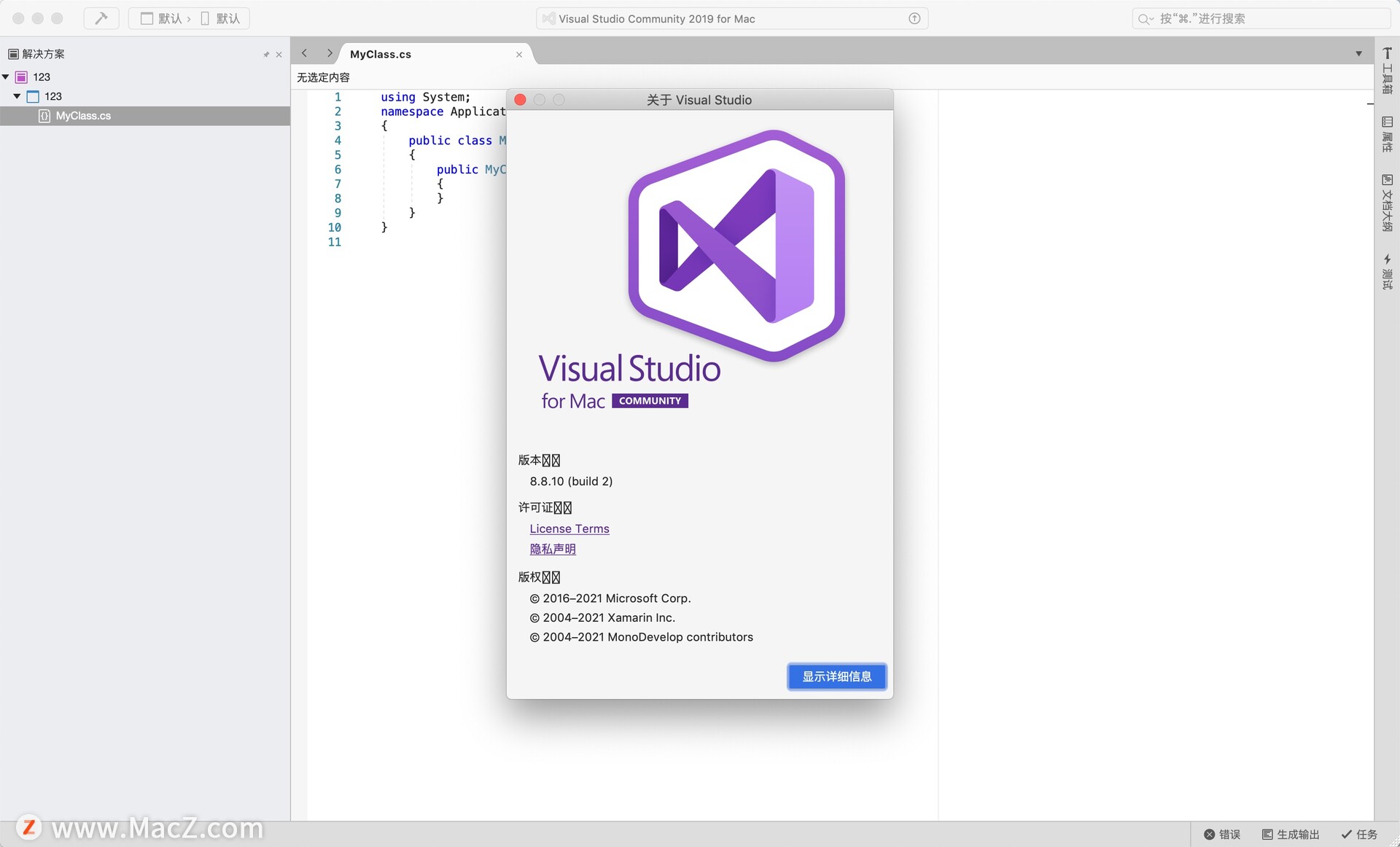Collapse the top-level 123 solution node

pos(6,77)
